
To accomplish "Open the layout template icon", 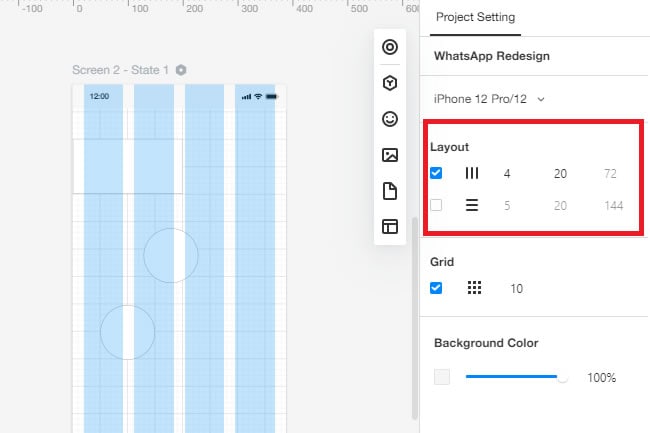I will [x=390, y=227].
